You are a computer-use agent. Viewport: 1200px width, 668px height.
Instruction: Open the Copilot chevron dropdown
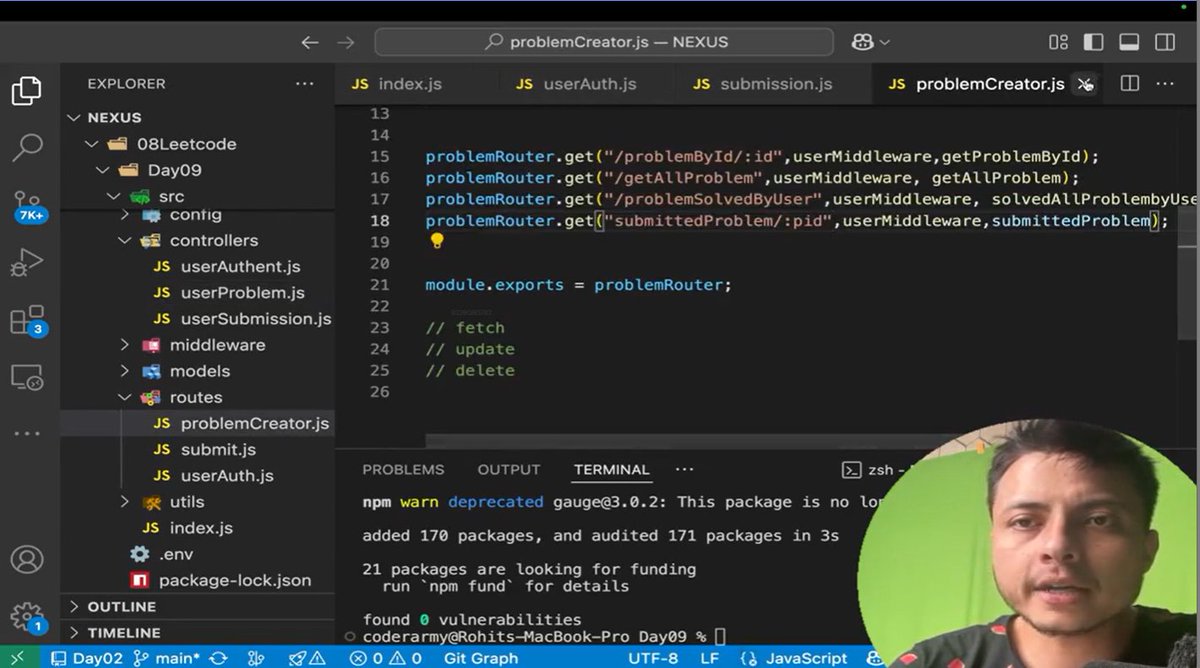[x=884, y=42]
